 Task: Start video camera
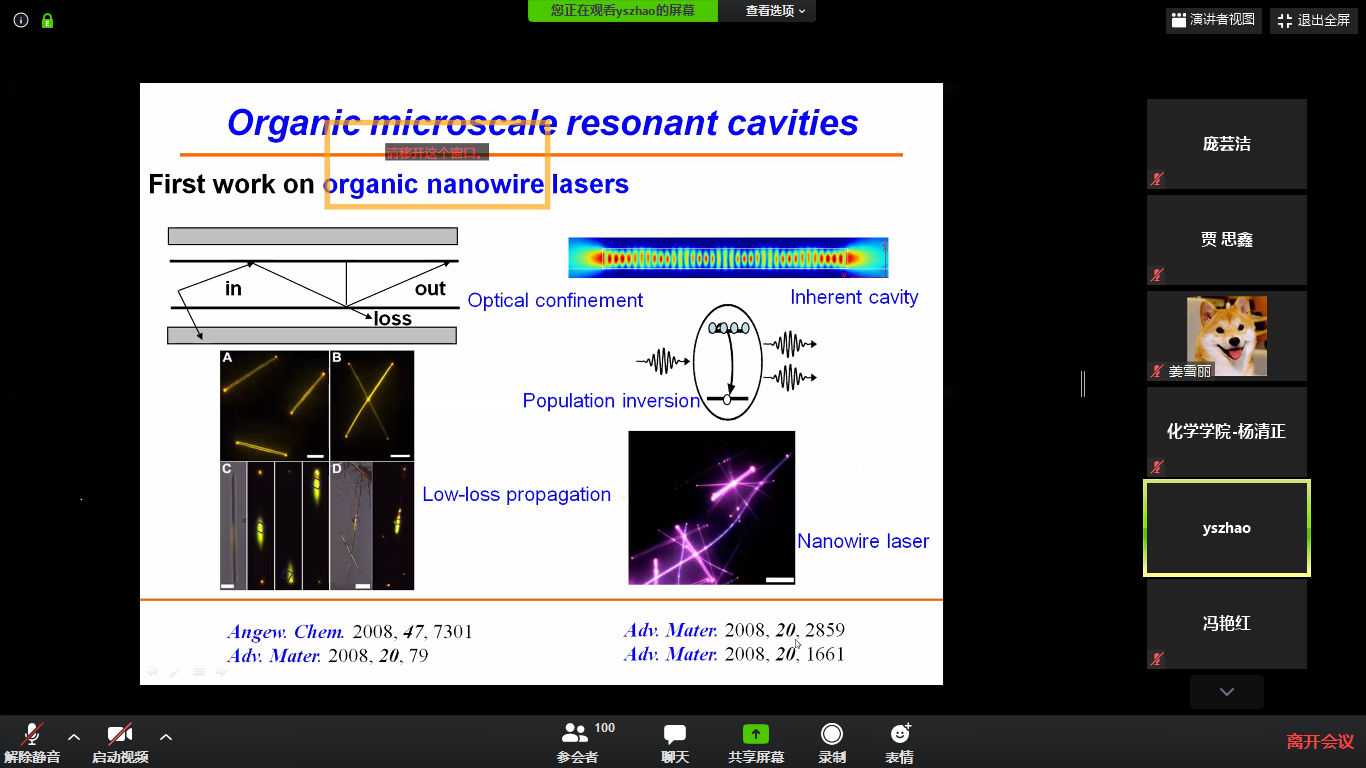120,735
